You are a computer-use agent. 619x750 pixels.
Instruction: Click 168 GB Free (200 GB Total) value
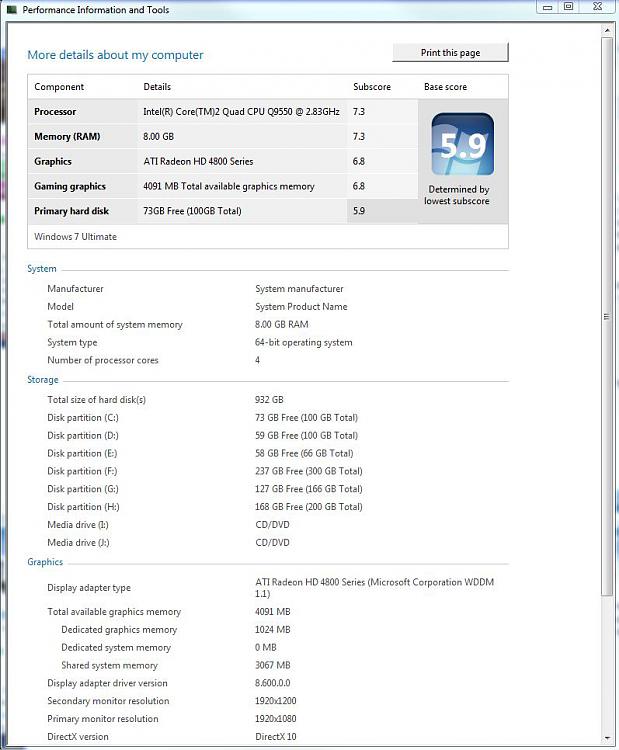(309, 507)
